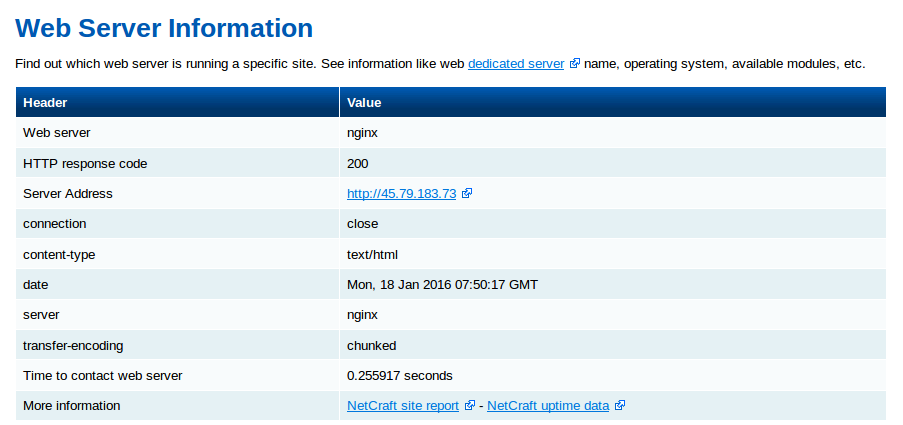
Task: Click the date value Mon, 18 Jan 2016
Action: pyautogui.click(x=442, y=285)
